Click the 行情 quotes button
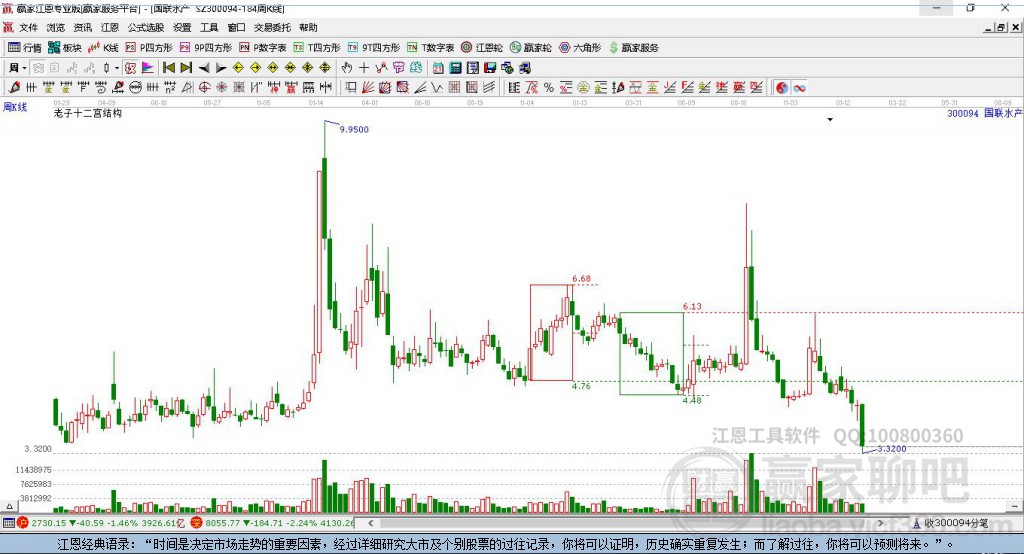This screenshot has width=1024, height=554. coord(25,48)
